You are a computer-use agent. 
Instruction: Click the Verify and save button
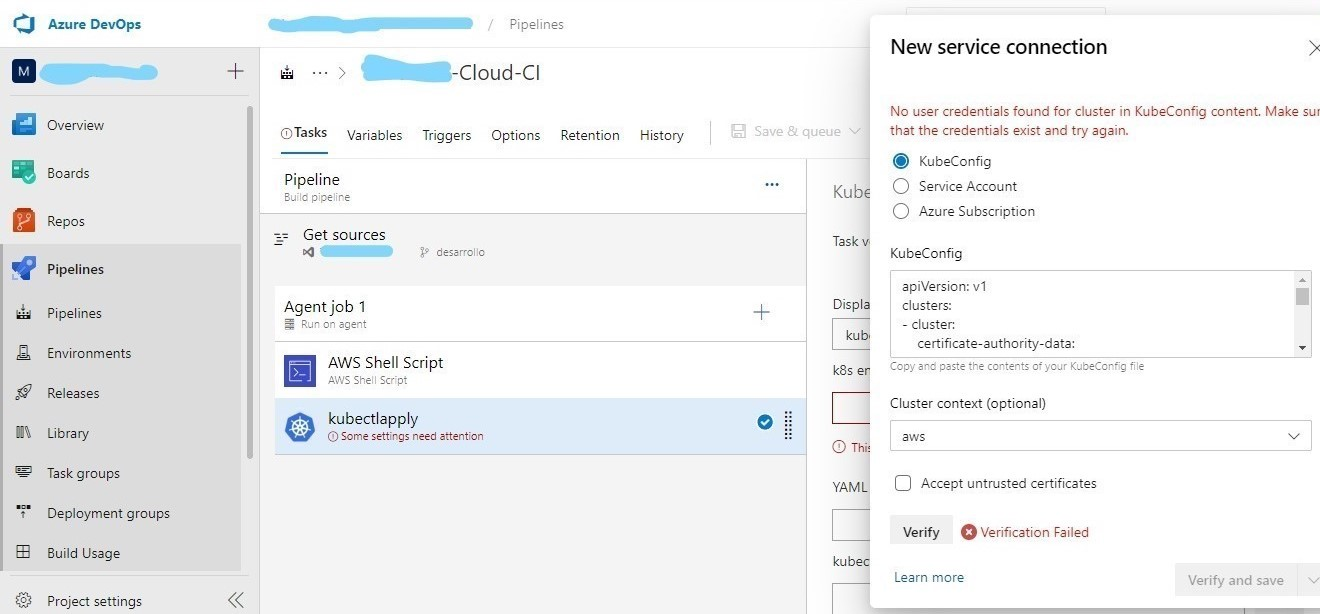coord(1235,580)
